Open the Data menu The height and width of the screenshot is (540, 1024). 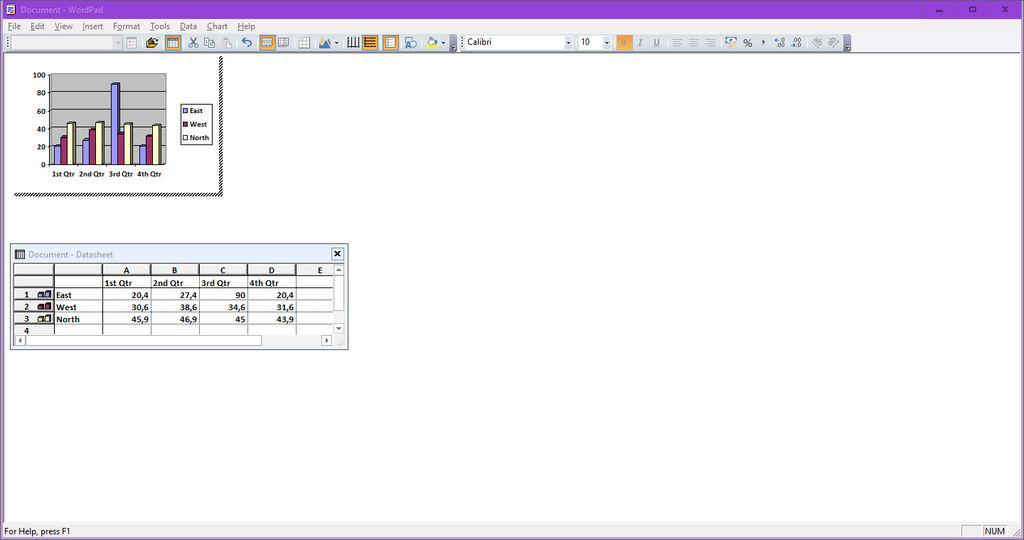click(x=188, y=26)
